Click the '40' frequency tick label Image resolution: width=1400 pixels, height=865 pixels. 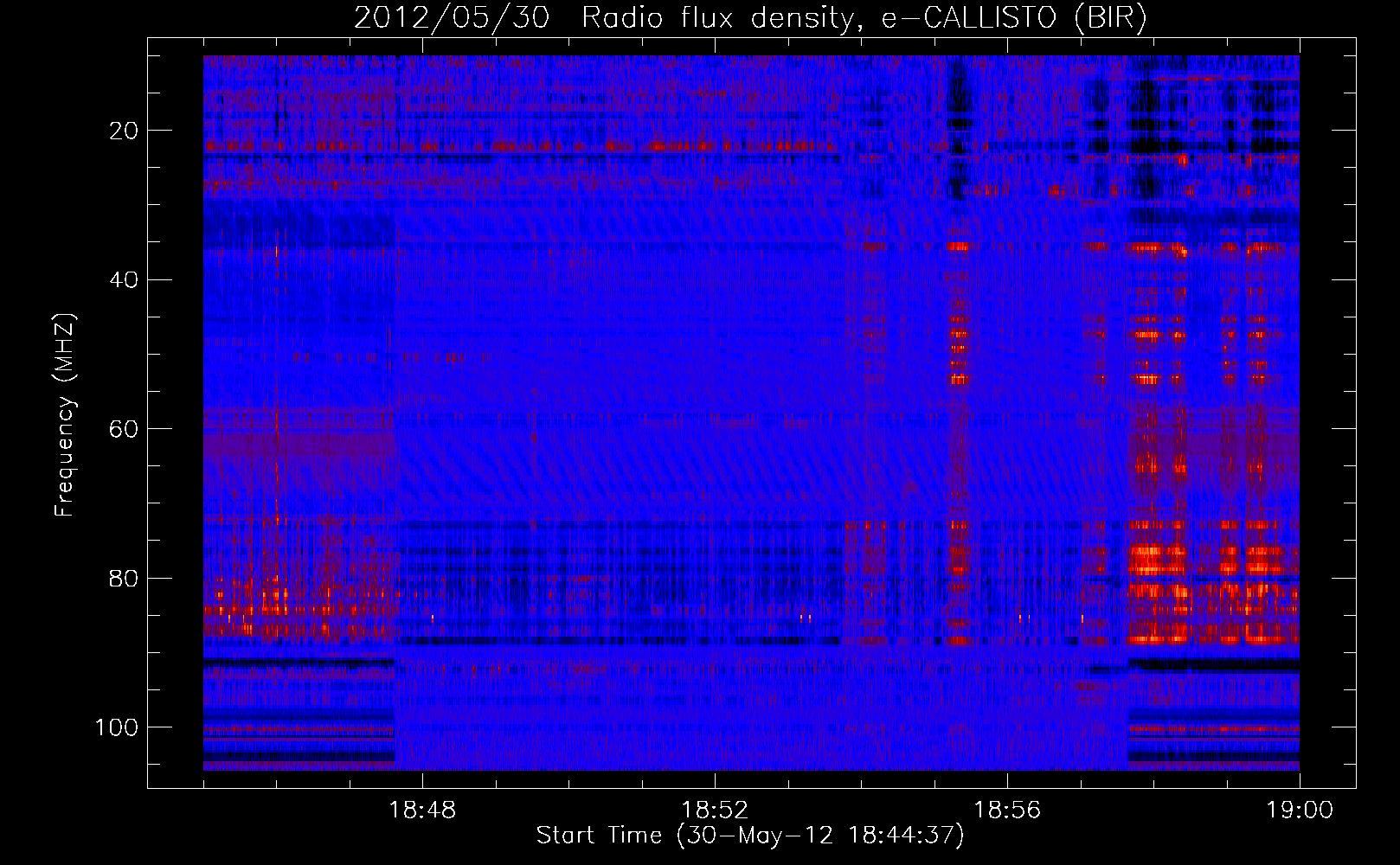[x=124, y=280]
